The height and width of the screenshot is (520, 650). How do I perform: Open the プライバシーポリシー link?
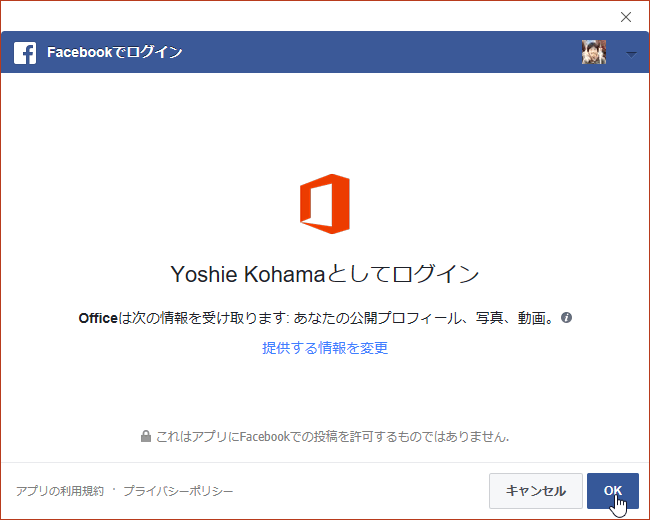178,491
